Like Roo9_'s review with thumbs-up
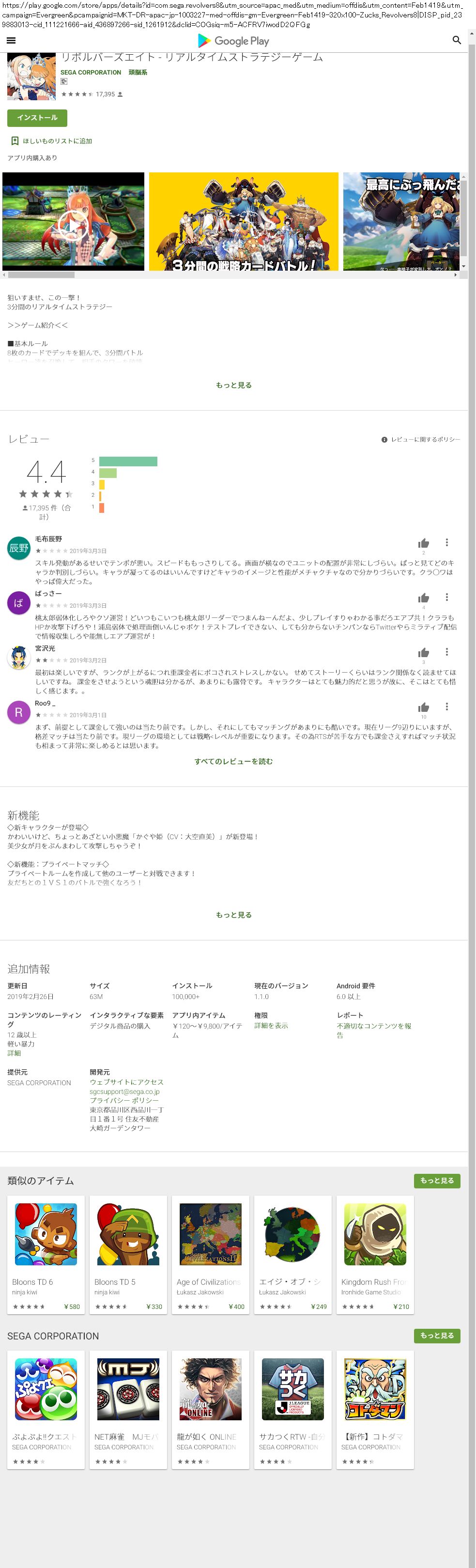Image resolution: width=476 pixels, height=1568 pixels. click(x=424, y=707)
